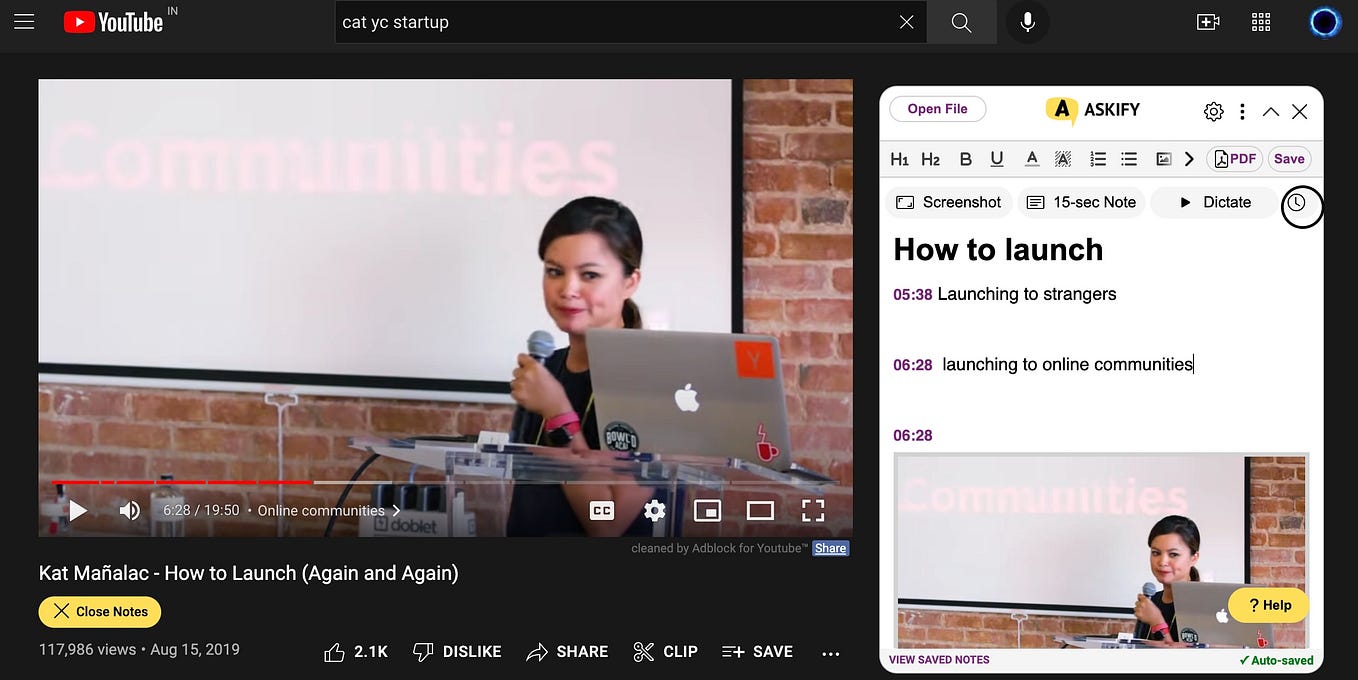Click the Close Notes button
The width and height of the screenshot is (1358, 680).
pos(99,611)
